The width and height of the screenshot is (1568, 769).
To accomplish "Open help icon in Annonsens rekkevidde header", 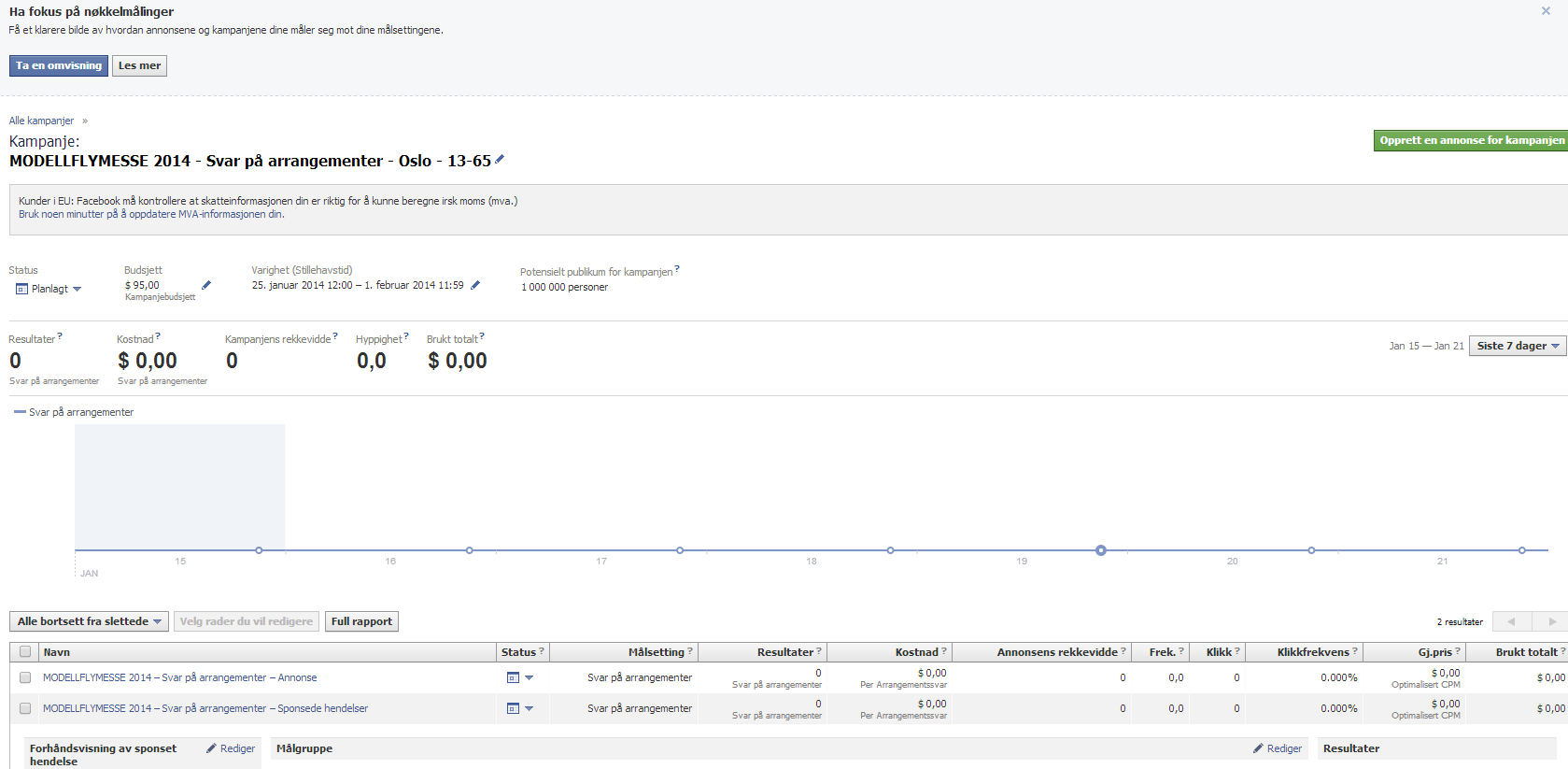I will pyautogui.click(x=1123, y=650).
